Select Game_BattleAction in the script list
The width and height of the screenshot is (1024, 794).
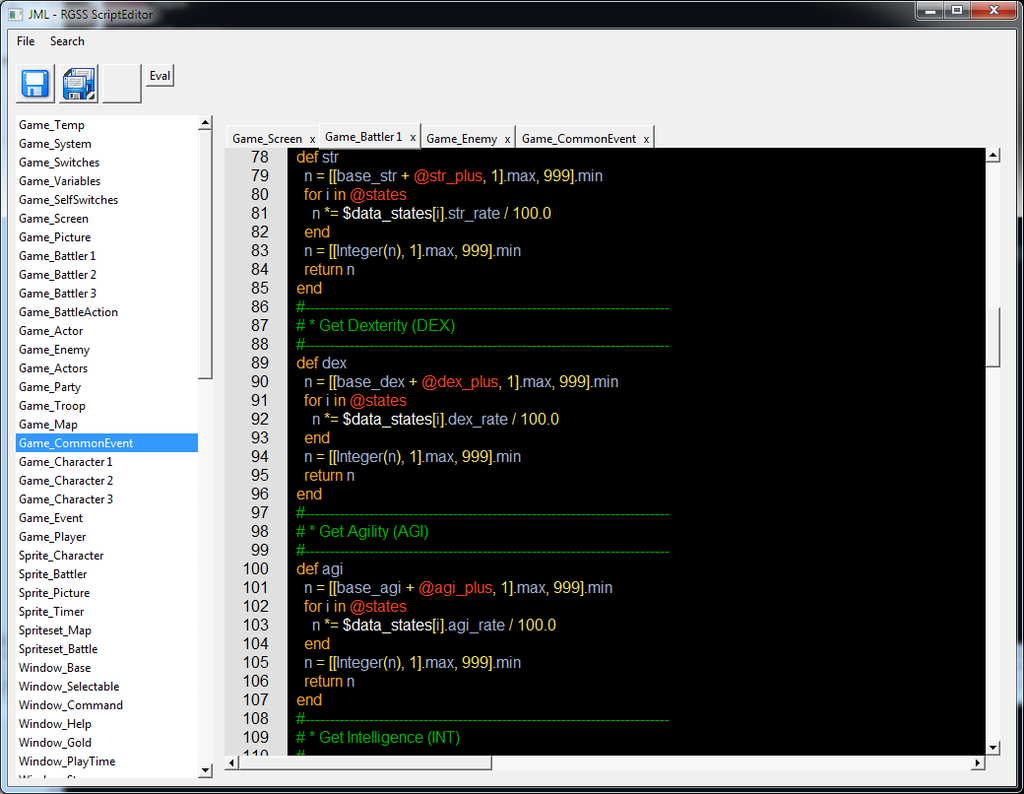tap(106, 312)
